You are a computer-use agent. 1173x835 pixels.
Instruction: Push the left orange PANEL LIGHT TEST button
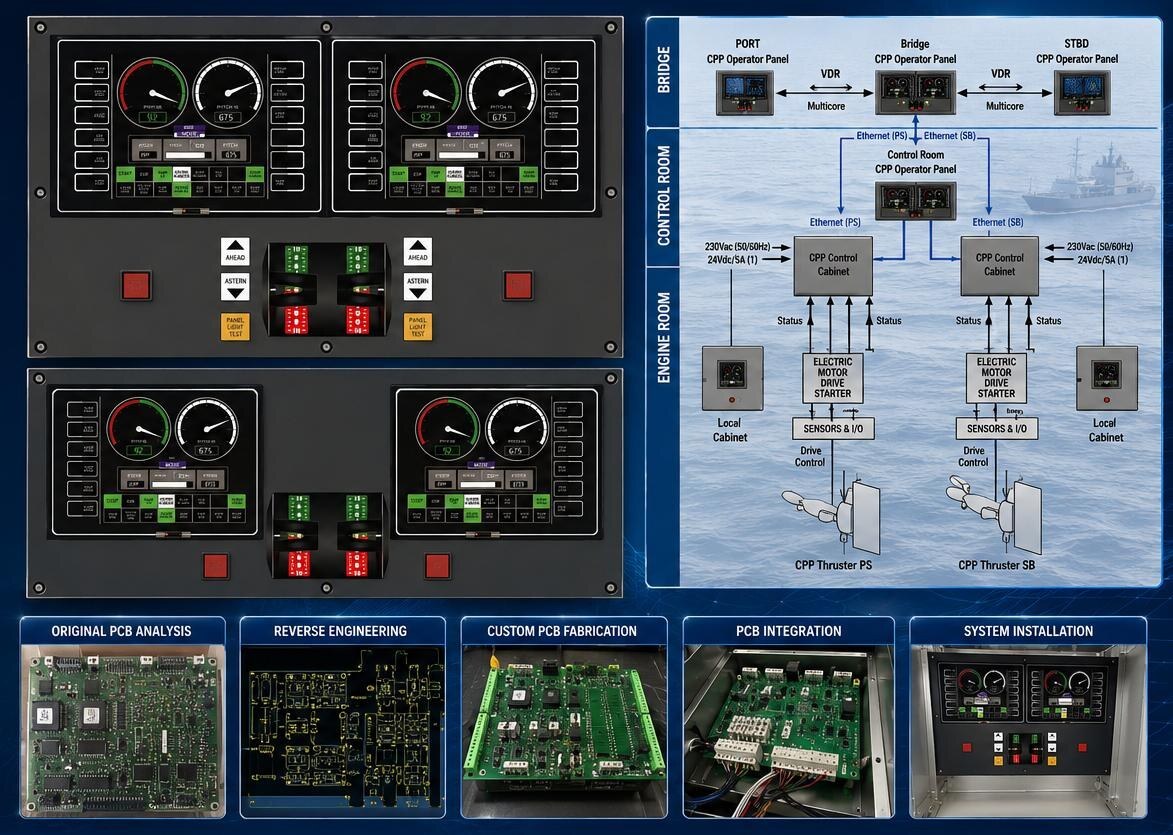pyautogui.click(x=235, y=327)
